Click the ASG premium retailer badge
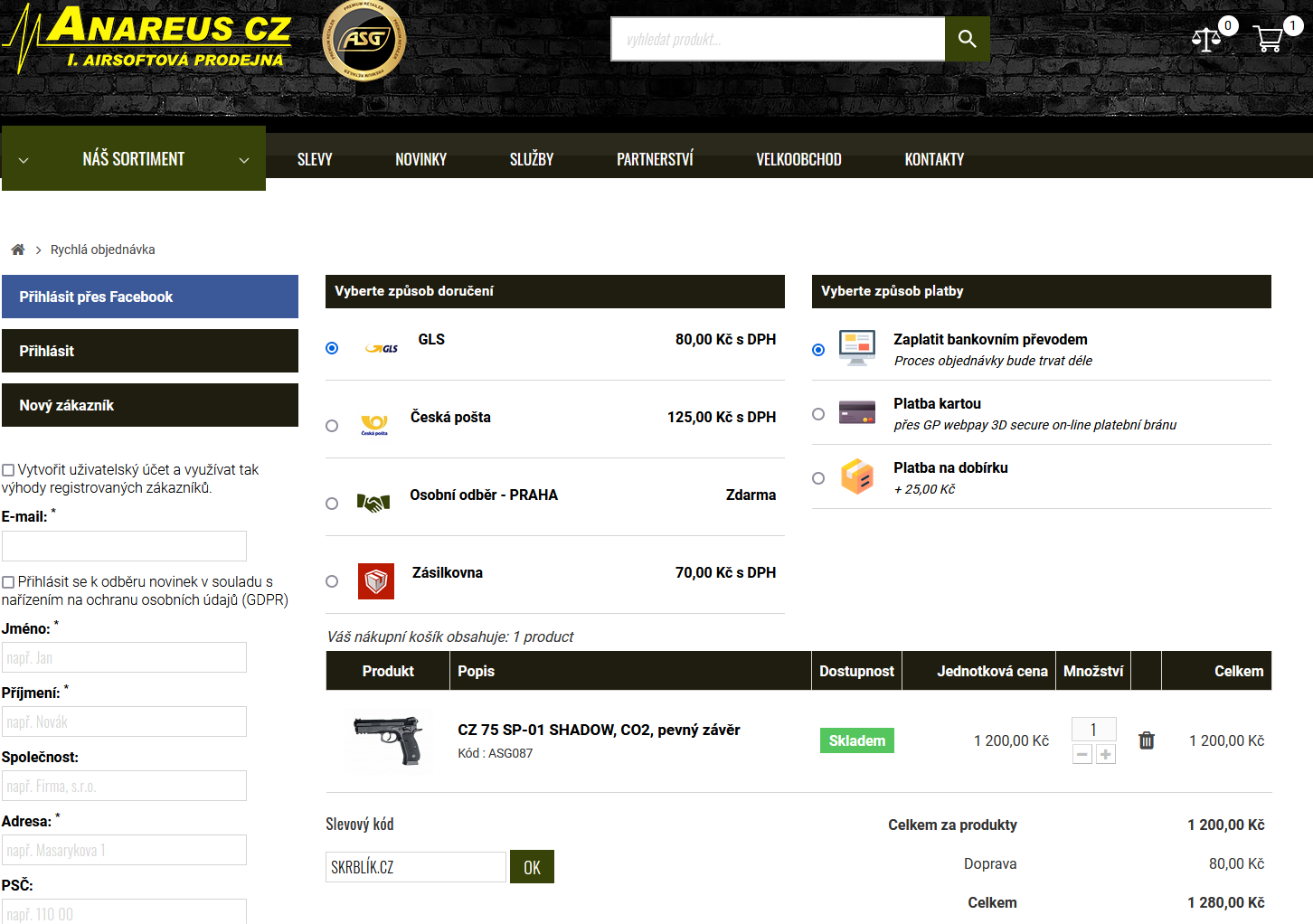This screenshot has height=924, width=1313. click(x=364, y=40)
